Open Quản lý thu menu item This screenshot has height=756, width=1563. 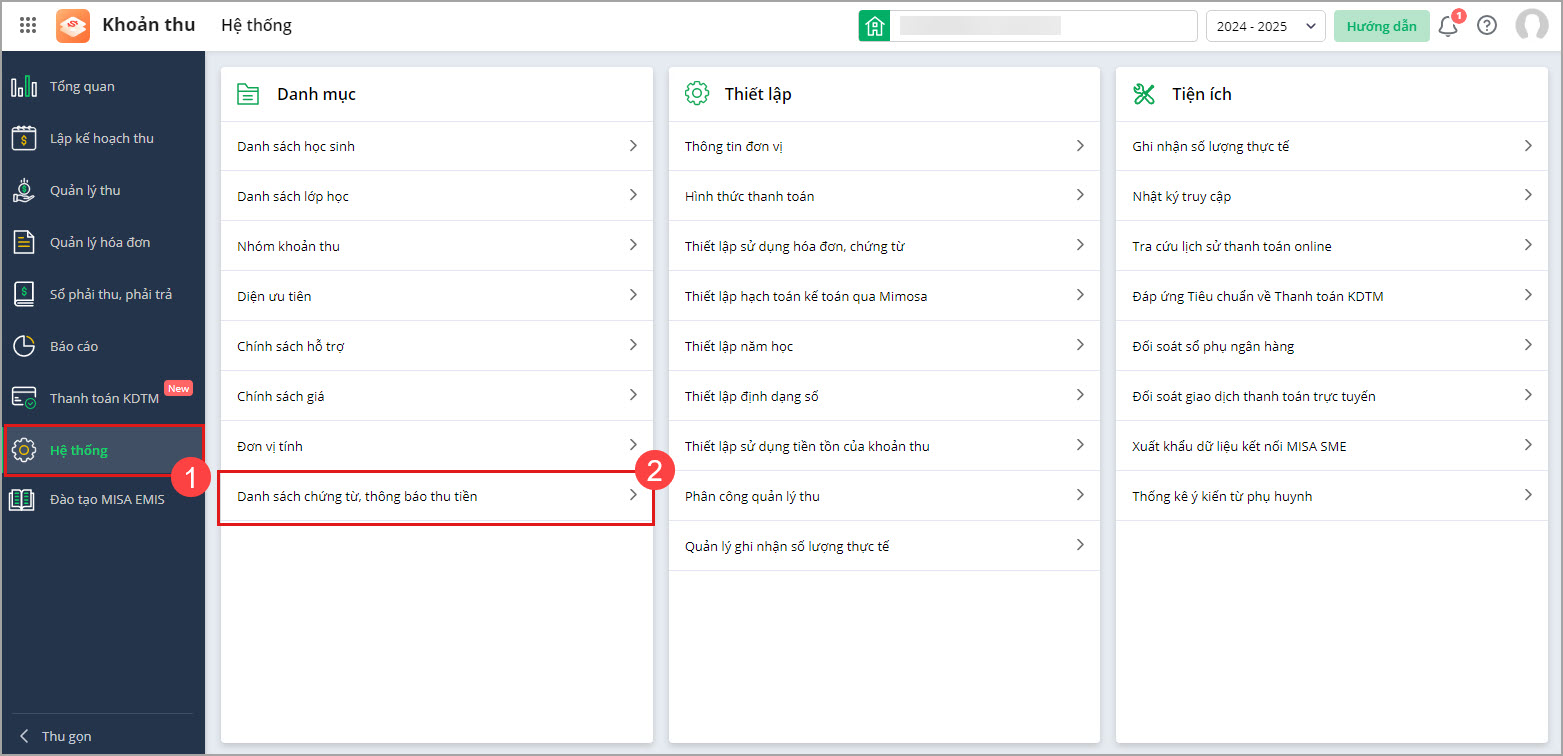tap(103, 191)
